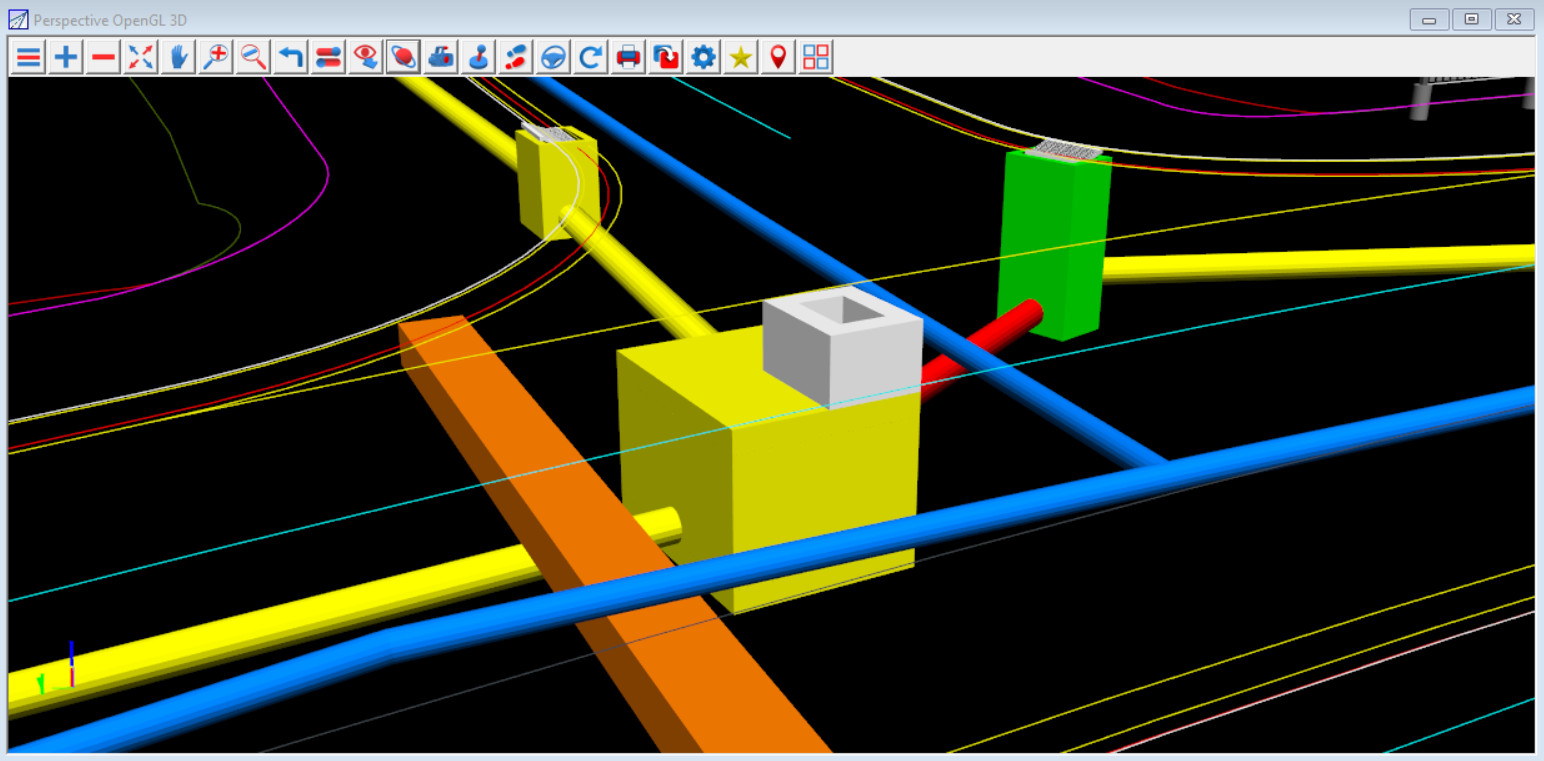This screenshot has height=761, width=1544.
Task: Click the star favorites icon
Action: click(x=739, y=57)
